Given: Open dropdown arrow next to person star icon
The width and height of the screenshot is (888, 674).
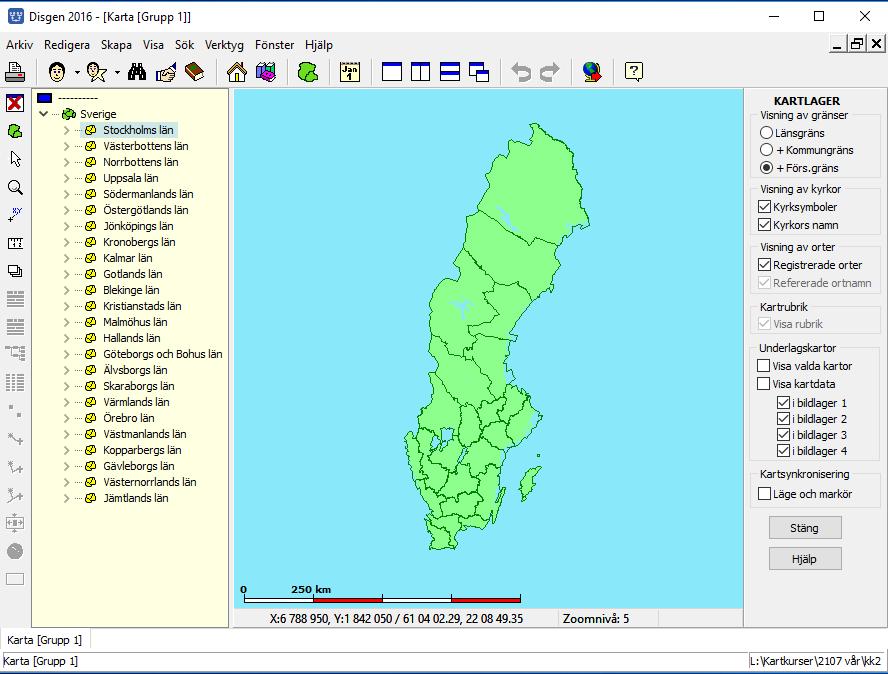Looking at the screenshot, I should click(x=117, y=72).
